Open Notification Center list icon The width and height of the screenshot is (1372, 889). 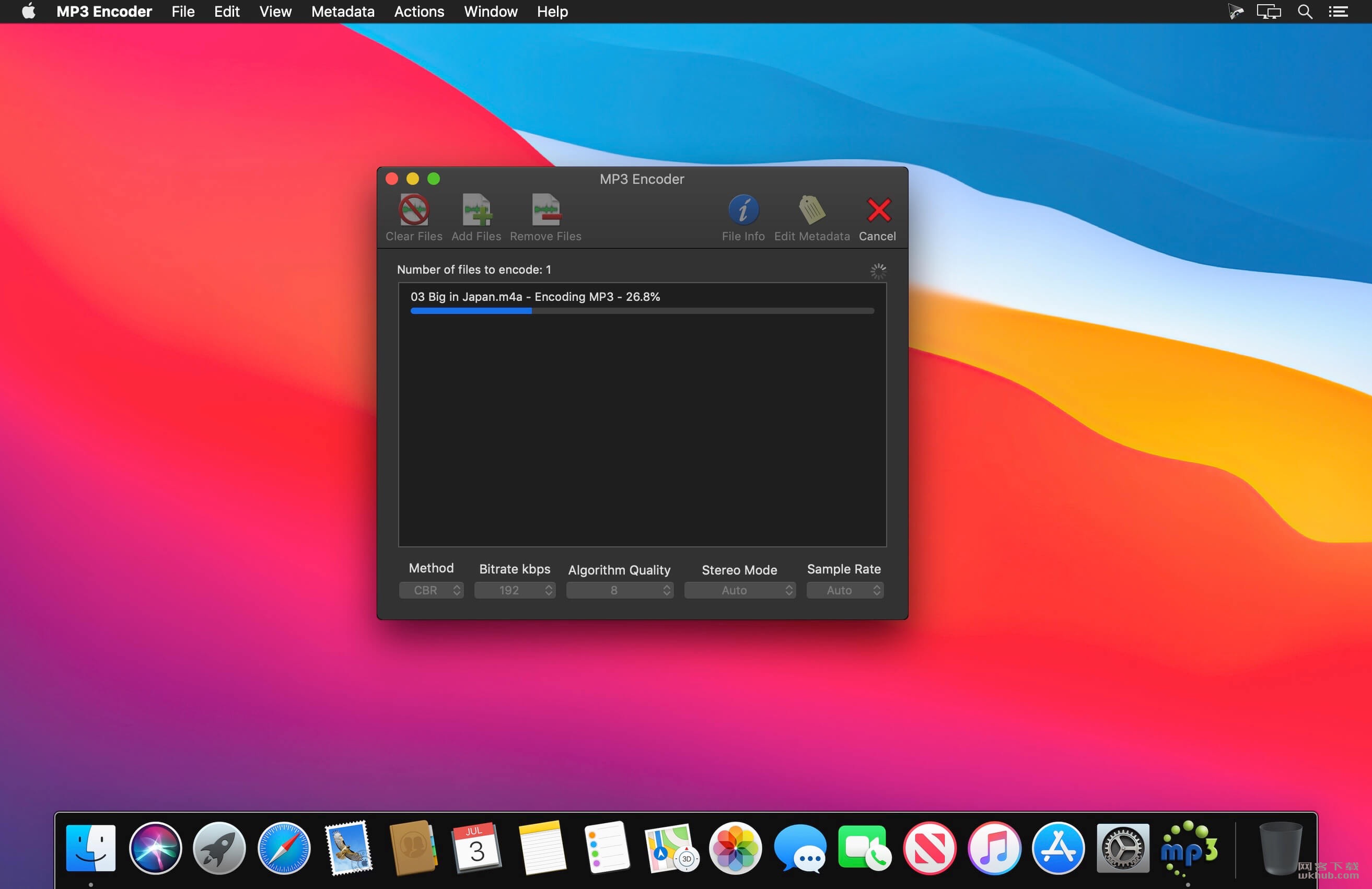click(x=1338, y=11)
